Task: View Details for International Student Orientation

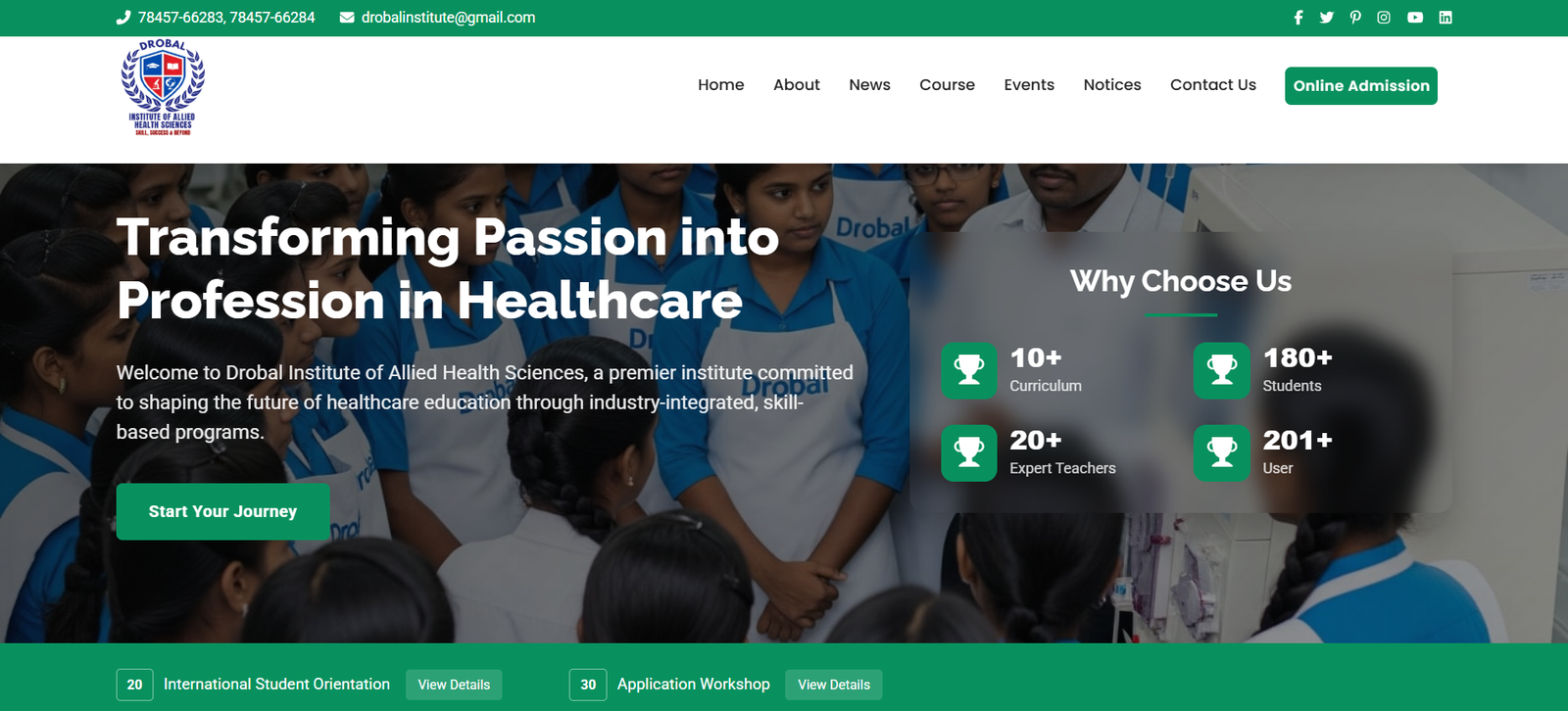Action: 454,685
